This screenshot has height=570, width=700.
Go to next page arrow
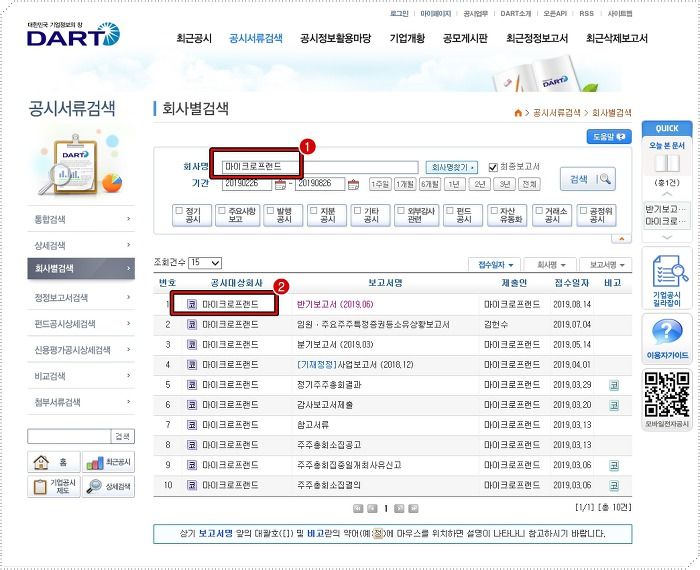click(400, 508)
